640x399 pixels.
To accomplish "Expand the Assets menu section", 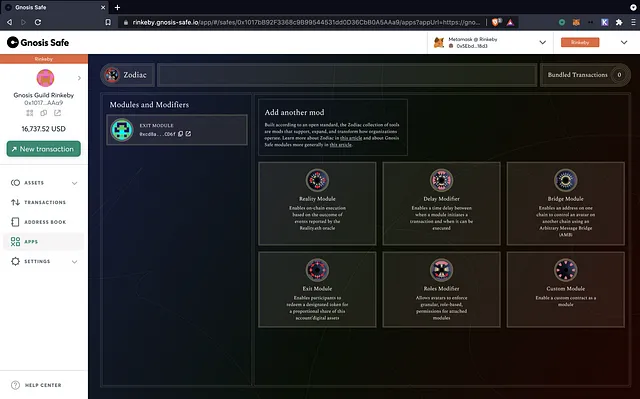I will coord(74,183).
